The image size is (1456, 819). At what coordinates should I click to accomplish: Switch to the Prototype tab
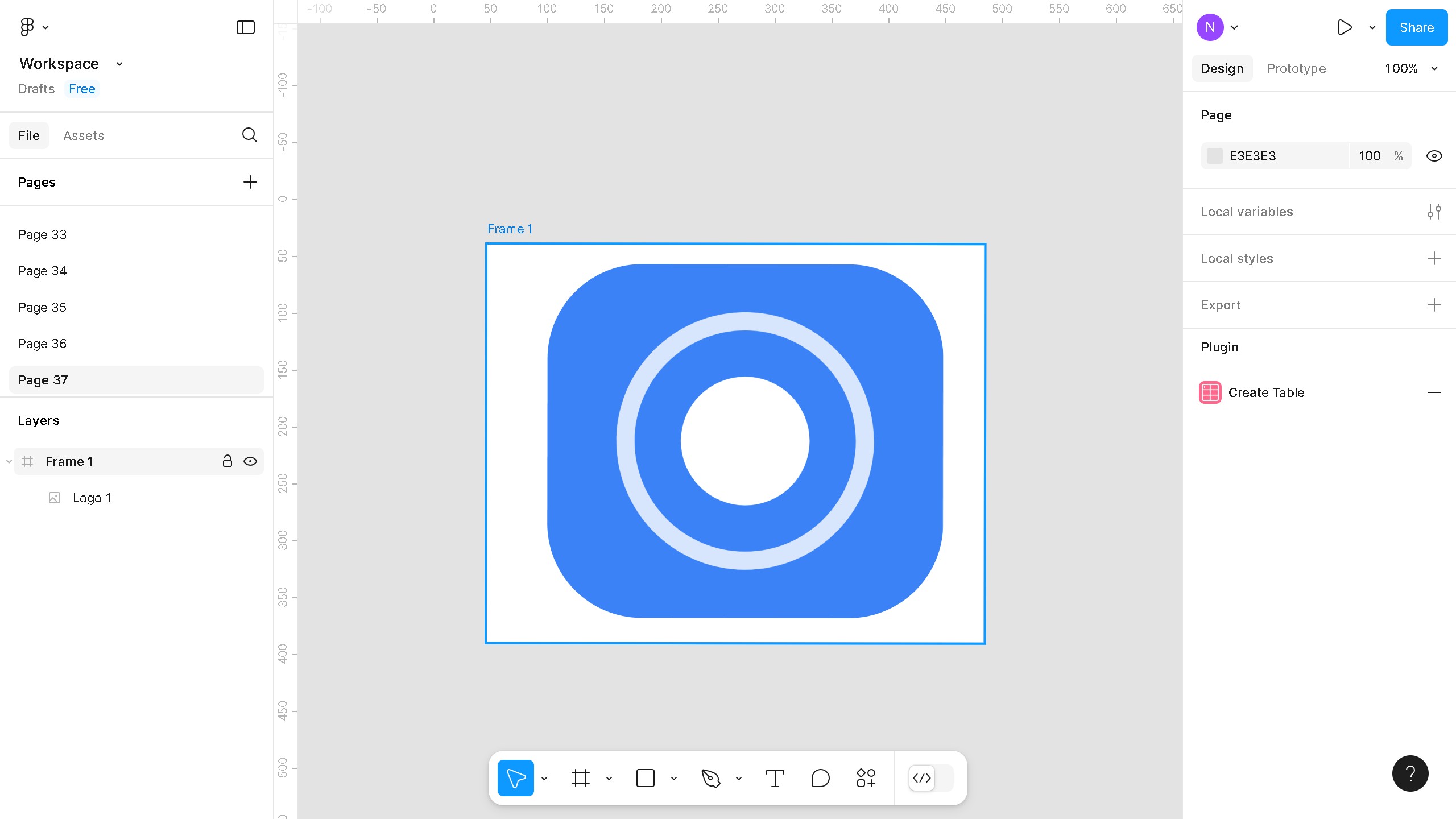[1296, 68]
